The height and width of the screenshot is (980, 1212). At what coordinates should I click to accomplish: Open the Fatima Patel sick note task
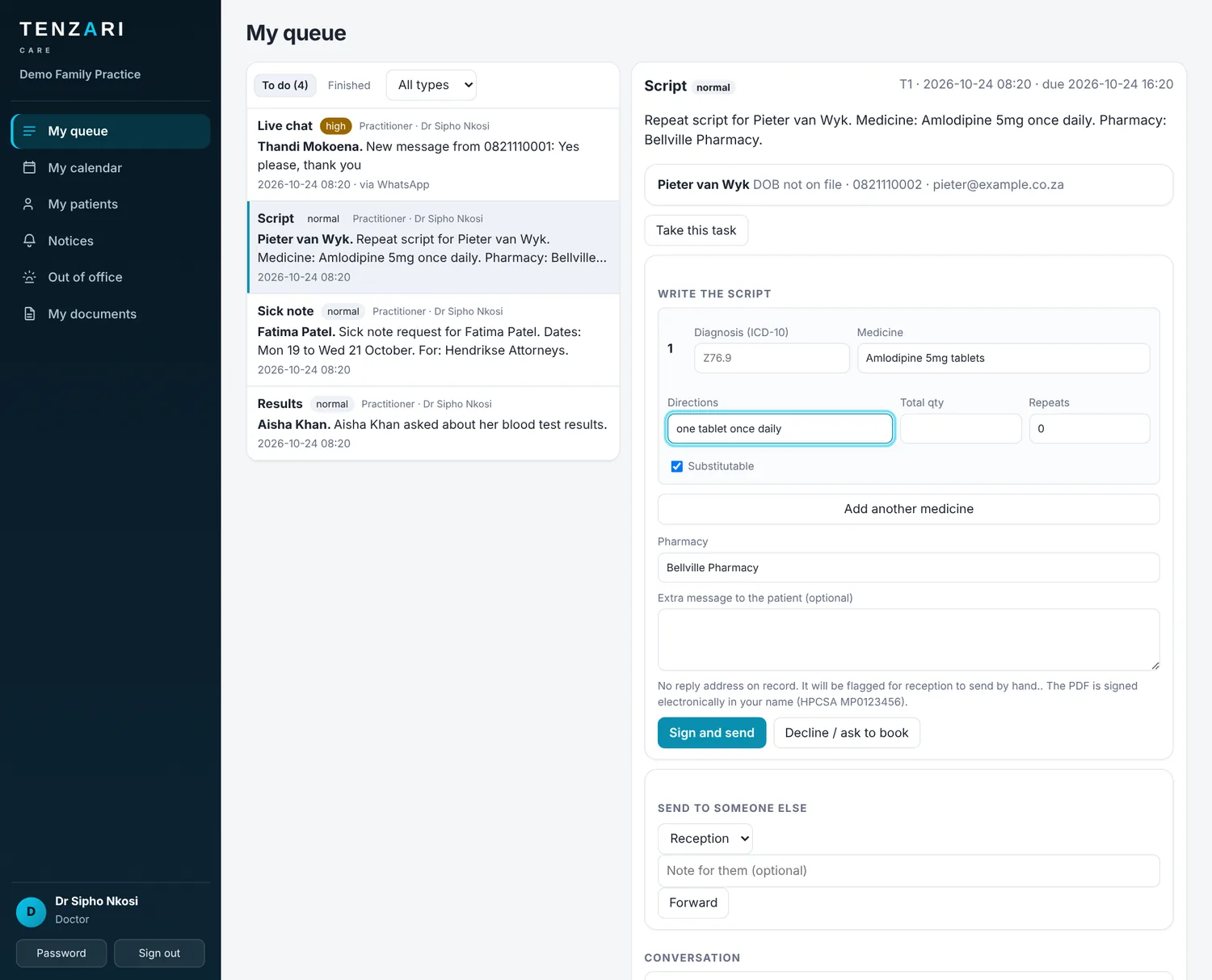click(433, 340)
